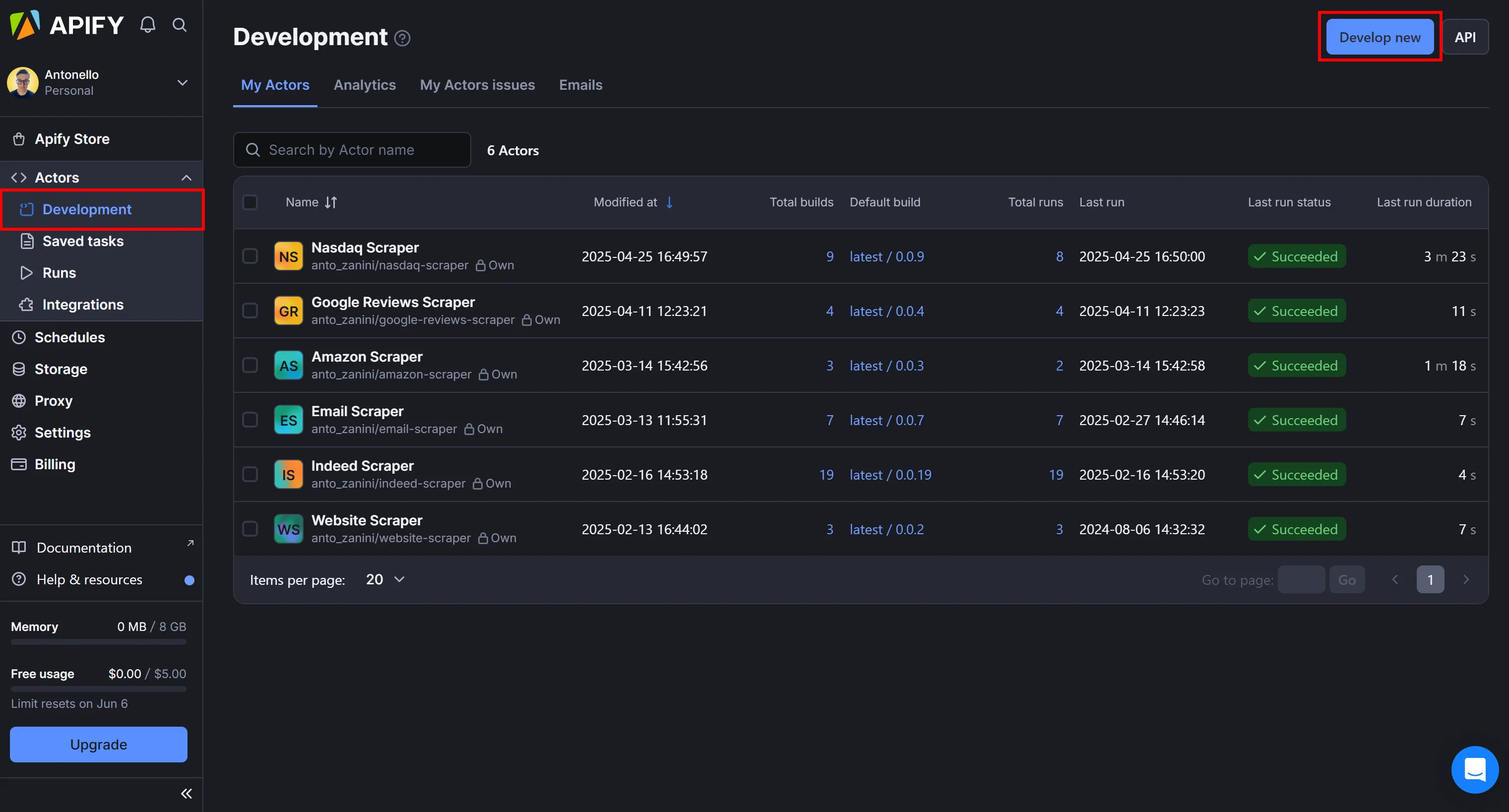Open Proxy in sidebar
Image resolution: width=1509 pixels, height=812 pixels.
(x=101, y=400)
